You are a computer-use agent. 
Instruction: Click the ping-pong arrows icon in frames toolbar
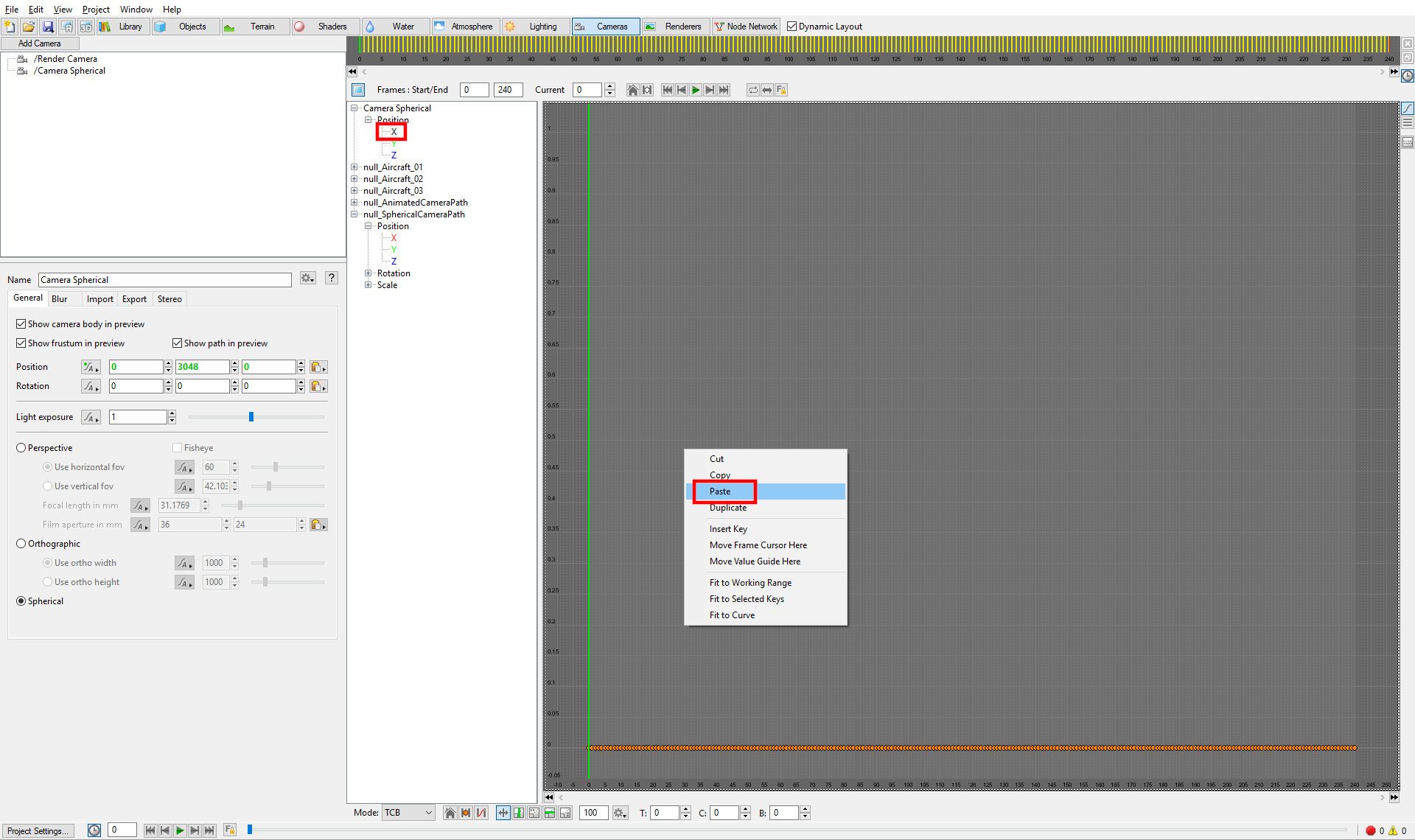[x=767, y=90]
